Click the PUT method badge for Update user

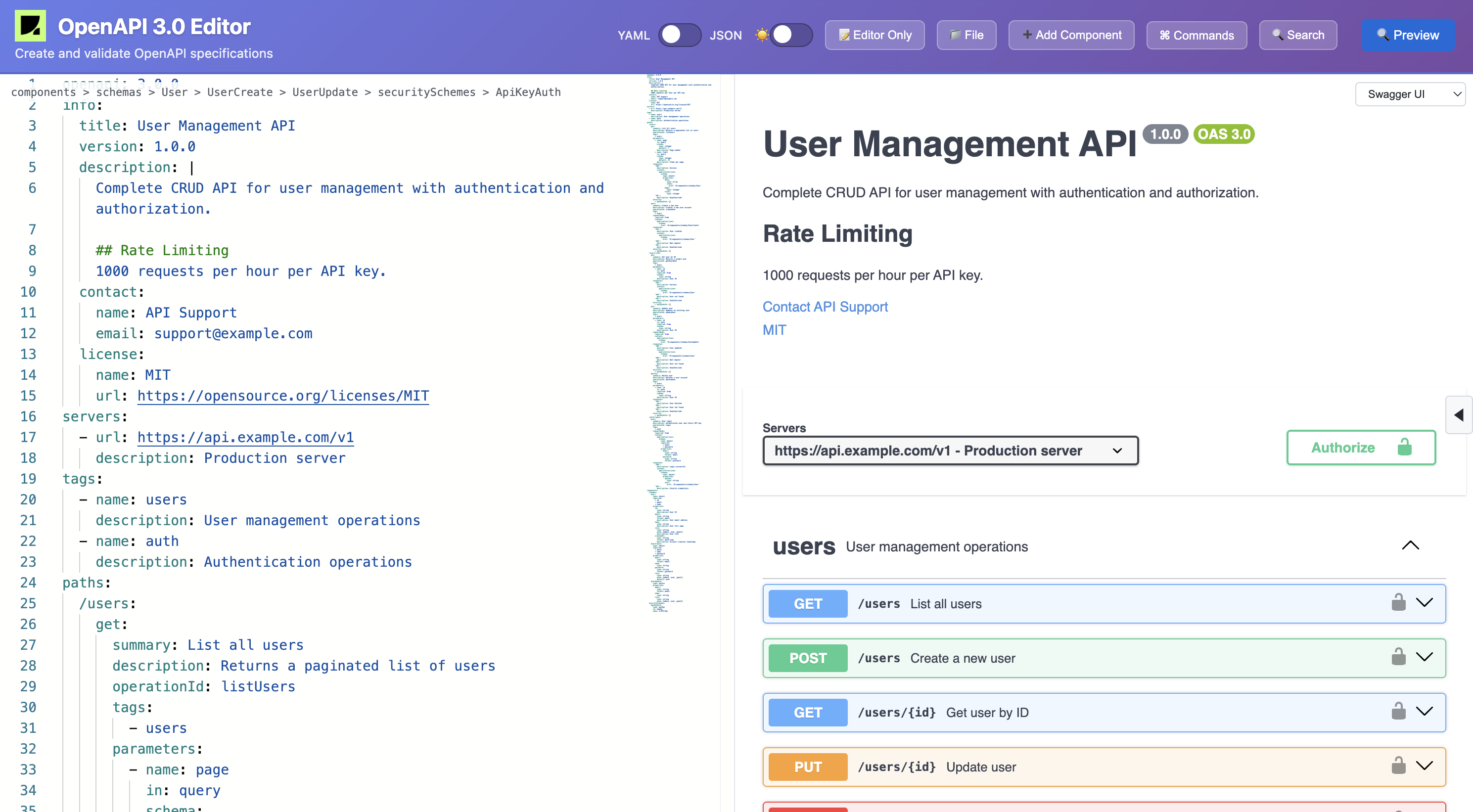(x=808, y=767)
